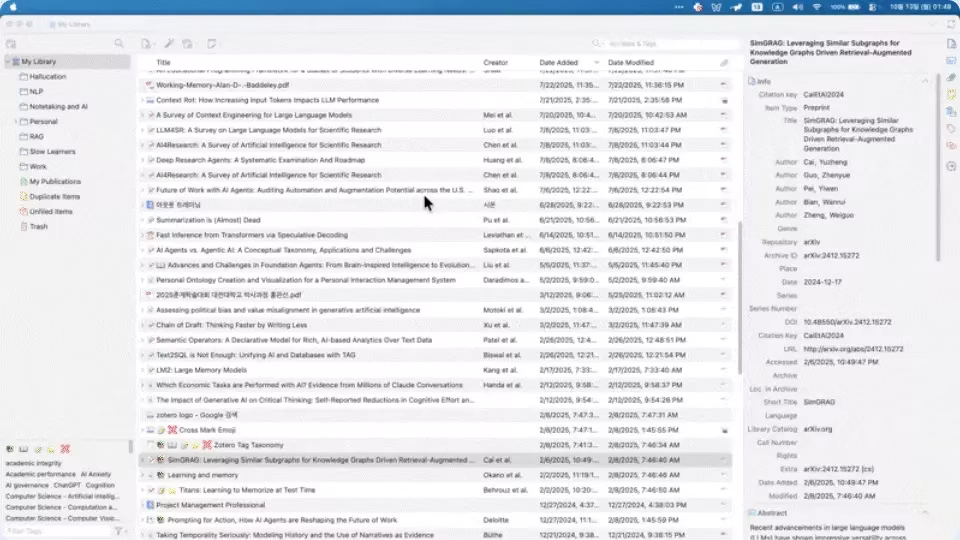Select the RAG collection
Screen dimensions: 960x540
[x=69, y=137]
